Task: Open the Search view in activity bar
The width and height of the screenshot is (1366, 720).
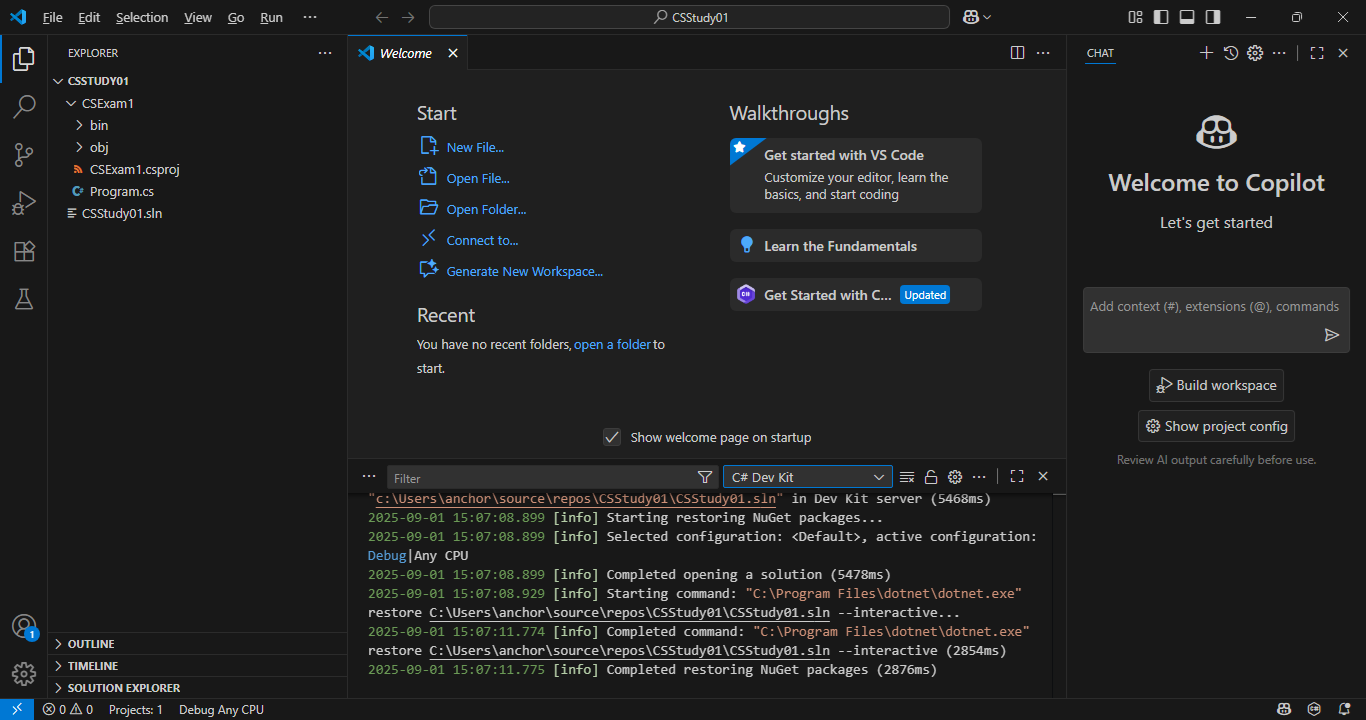Action: point(24,106)
